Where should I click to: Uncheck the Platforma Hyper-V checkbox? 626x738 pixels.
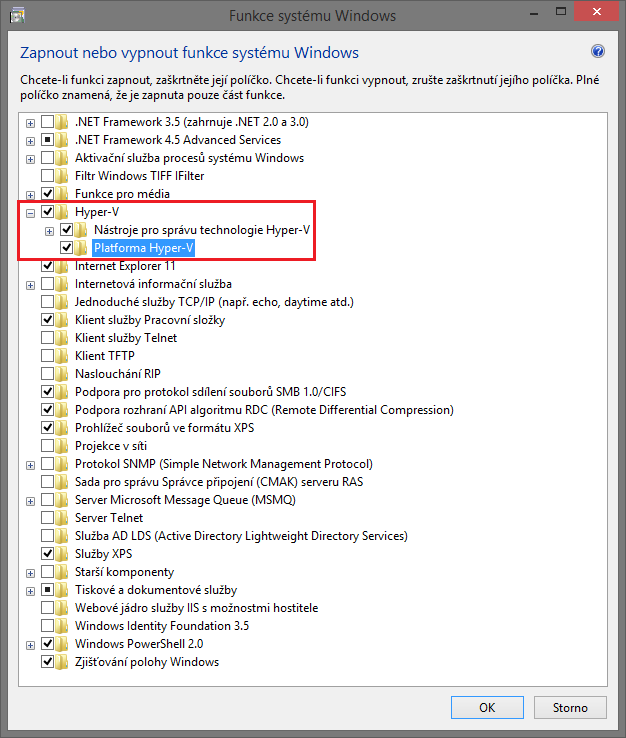(x=67, y=248)
